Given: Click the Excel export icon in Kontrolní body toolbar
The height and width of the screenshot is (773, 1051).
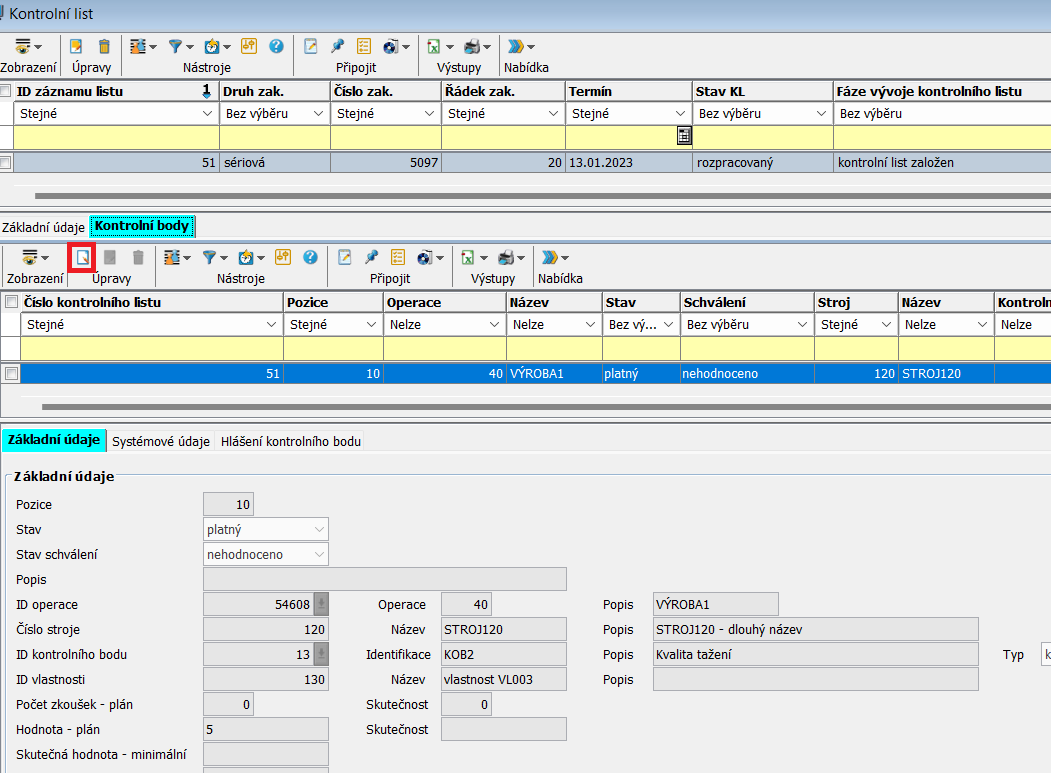Looking at the screenshot, I should click(465, 257).
